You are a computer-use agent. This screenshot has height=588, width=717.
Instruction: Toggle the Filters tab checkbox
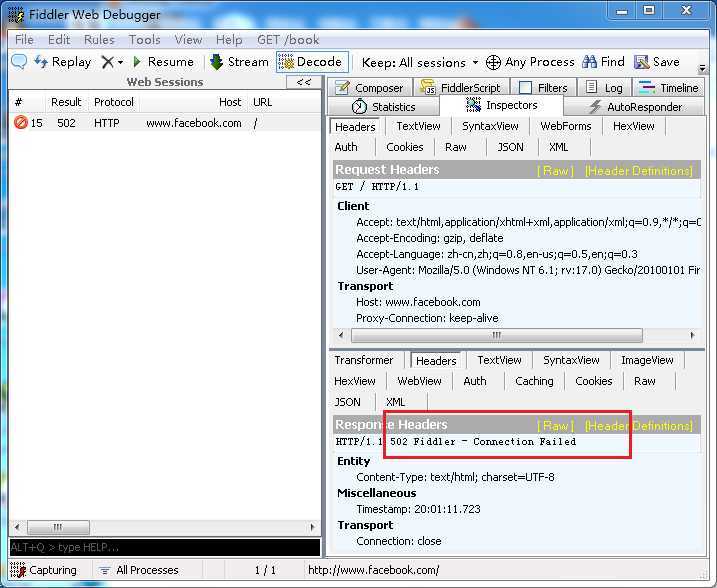[x=526, y=88]
